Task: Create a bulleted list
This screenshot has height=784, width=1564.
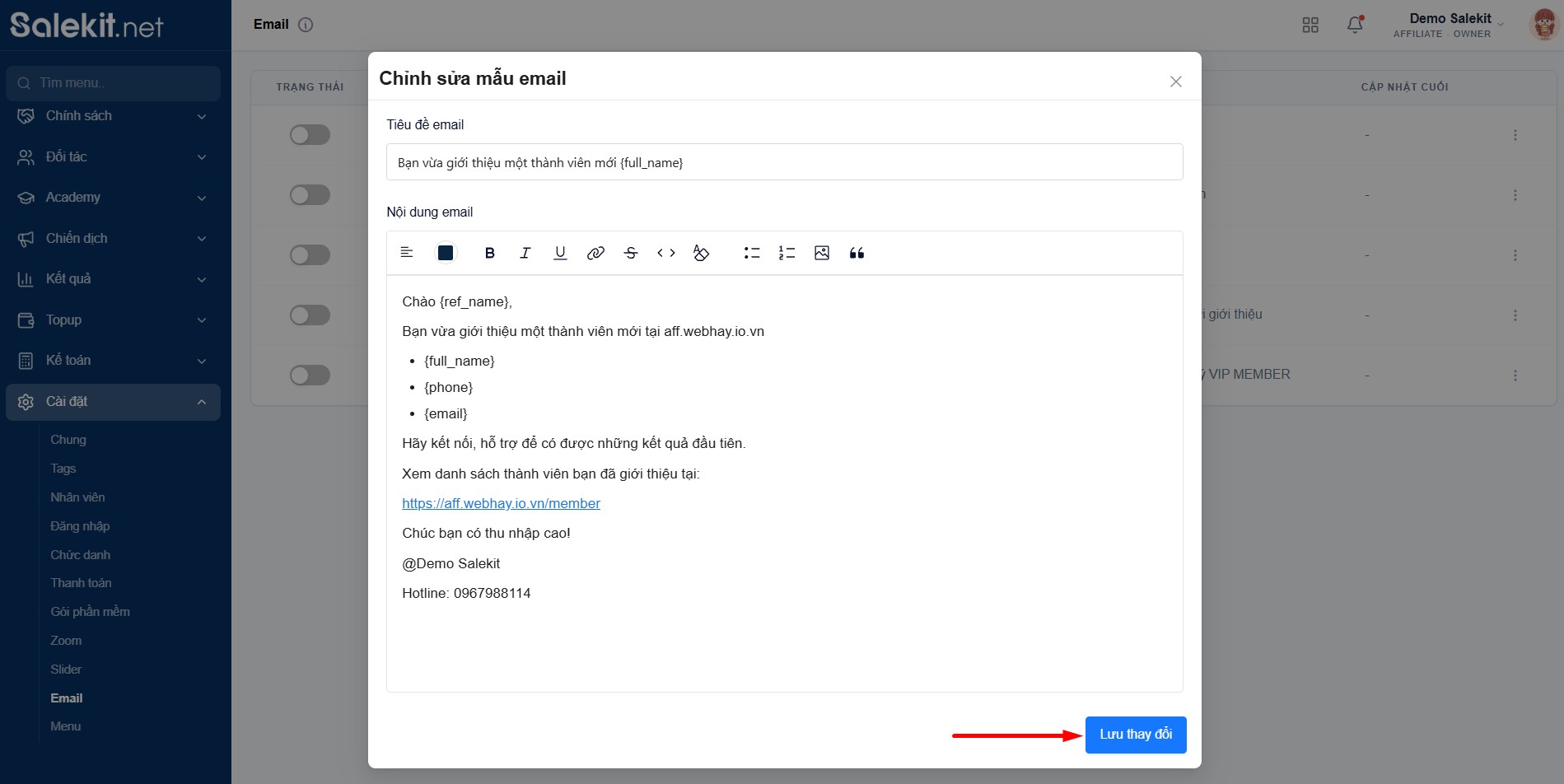Action: tap(751, 253)
